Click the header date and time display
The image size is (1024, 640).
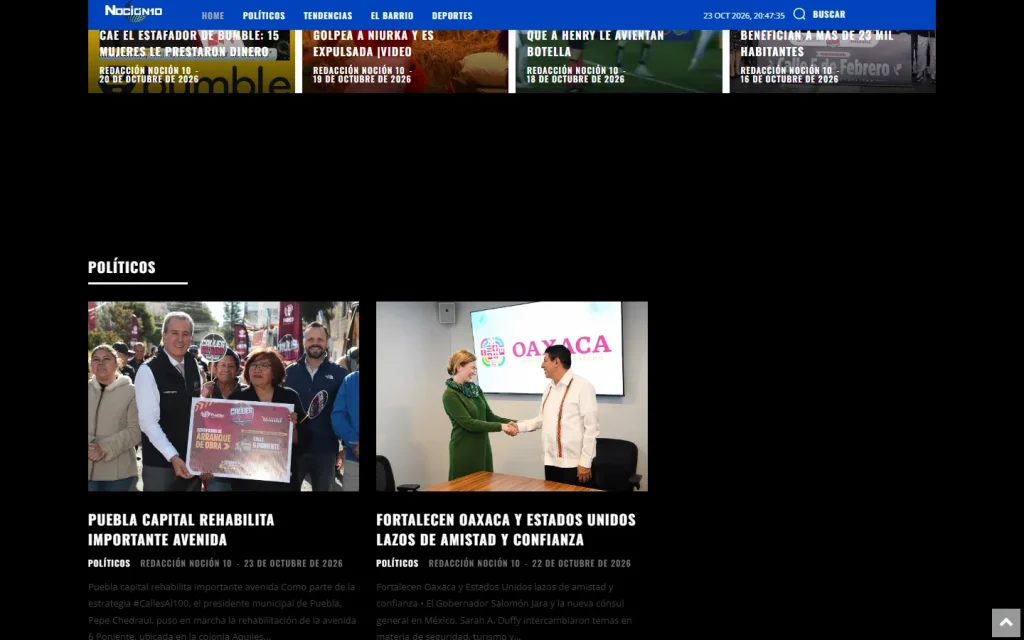click(744, 15)
